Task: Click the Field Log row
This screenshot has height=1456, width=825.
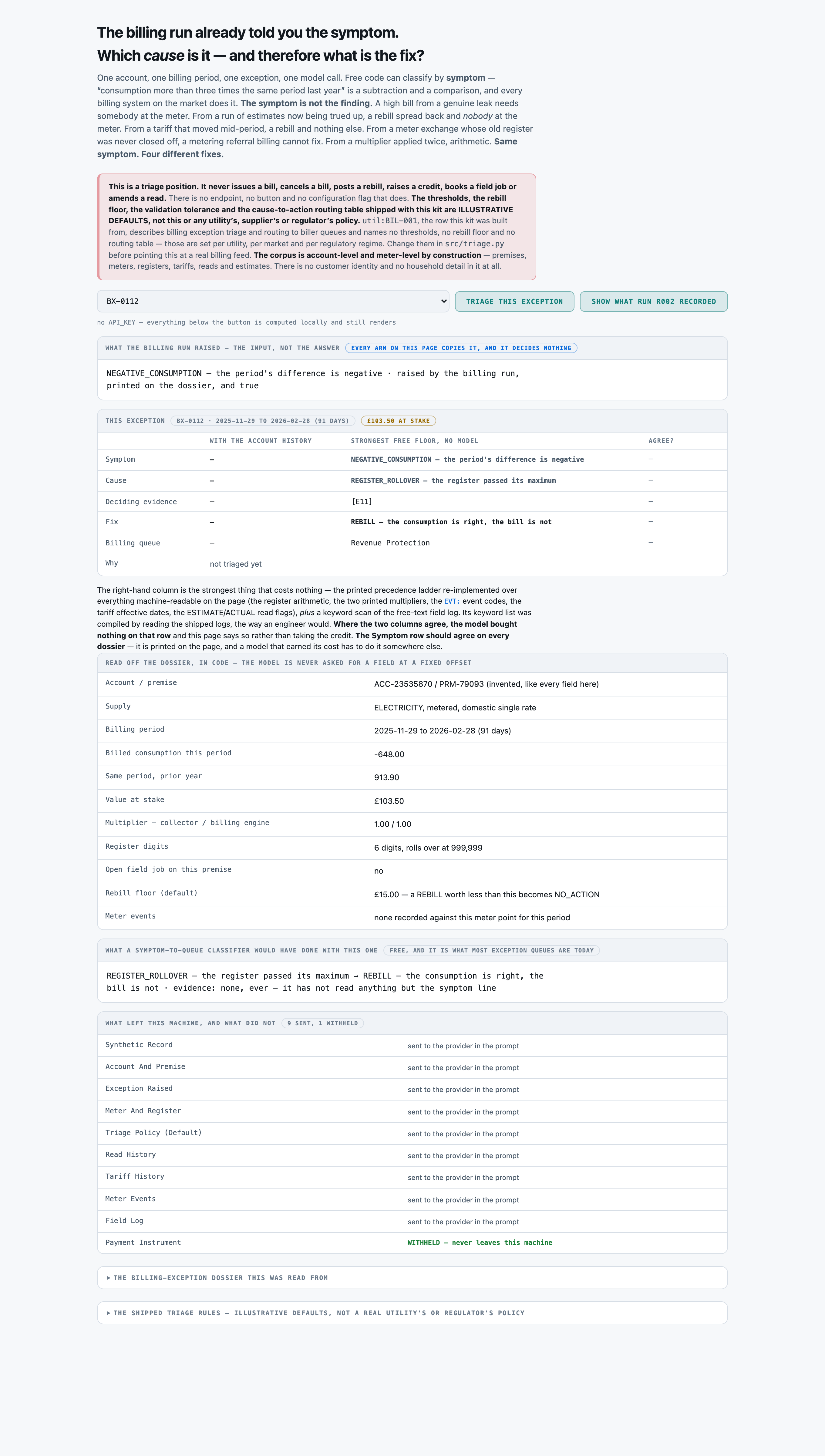Action: click(412, 1221)
